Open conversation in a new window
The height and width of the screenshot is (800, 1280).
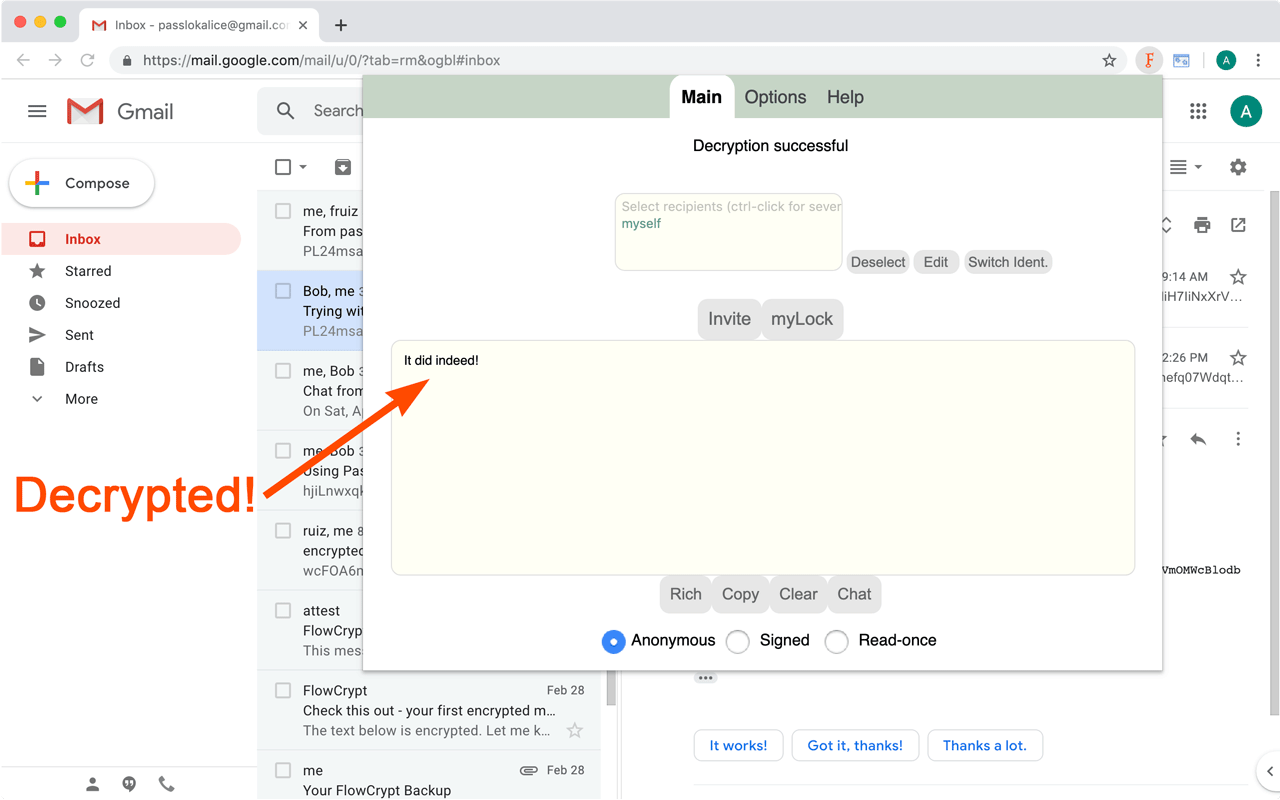[1238, 225]
